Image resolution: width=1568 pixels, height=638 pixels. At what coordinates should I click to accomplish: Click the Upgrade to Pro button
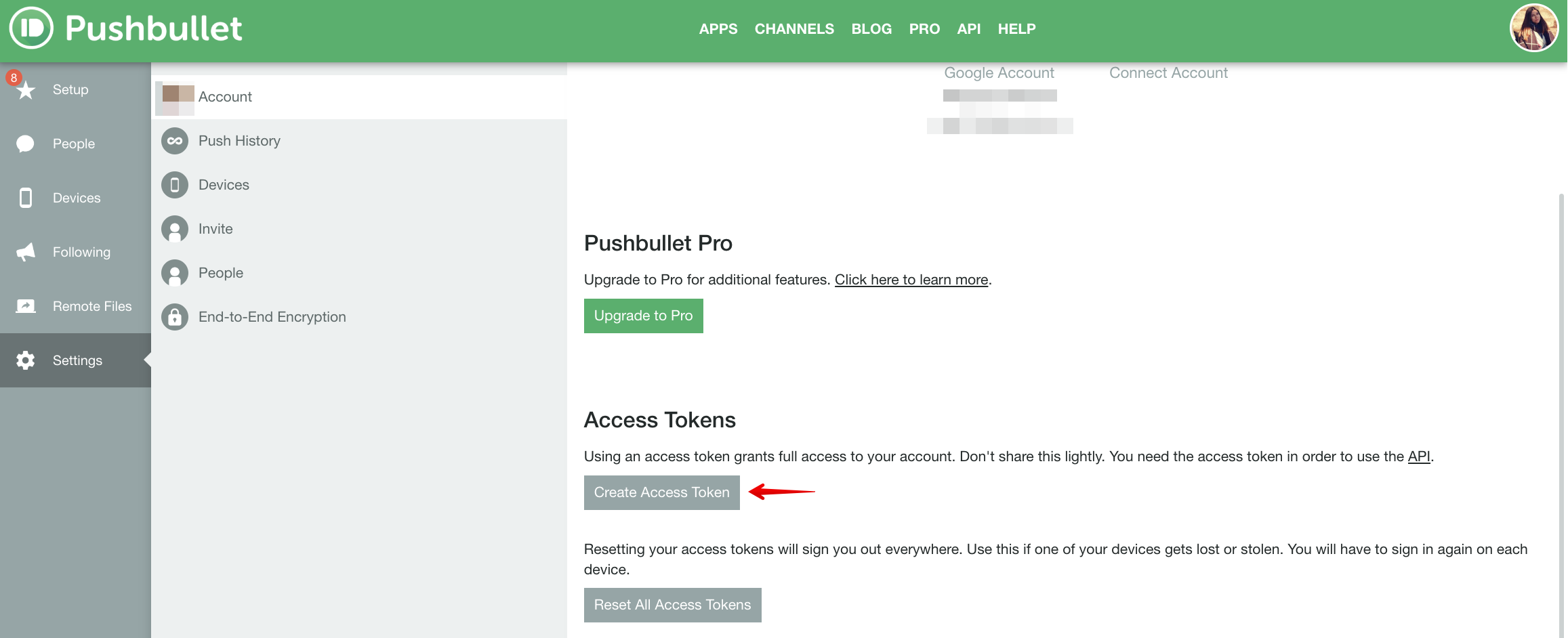(643, 316)
